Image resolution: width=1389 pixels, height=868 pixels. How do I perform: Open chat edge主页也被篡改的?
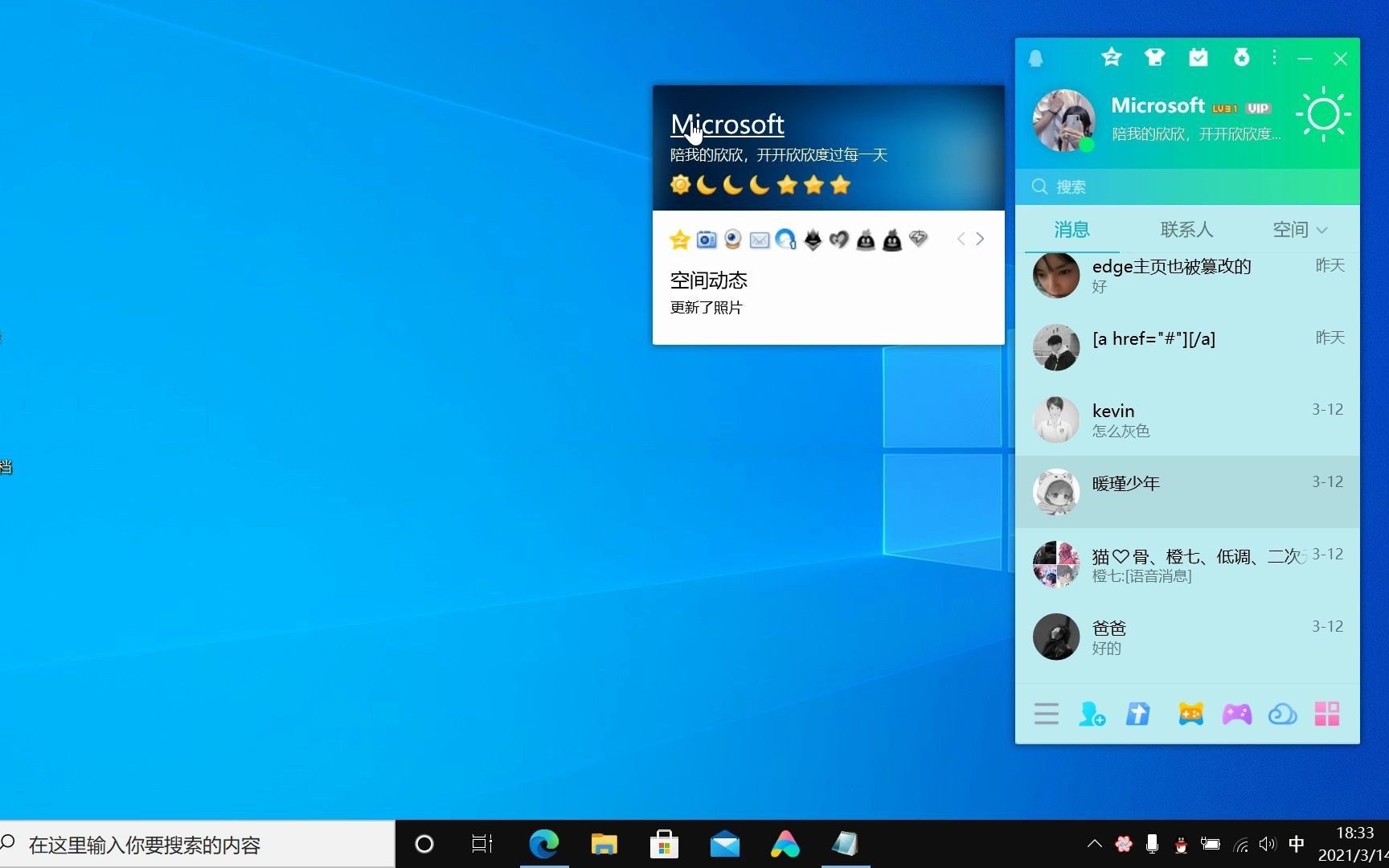click(x=1188, y=276)
